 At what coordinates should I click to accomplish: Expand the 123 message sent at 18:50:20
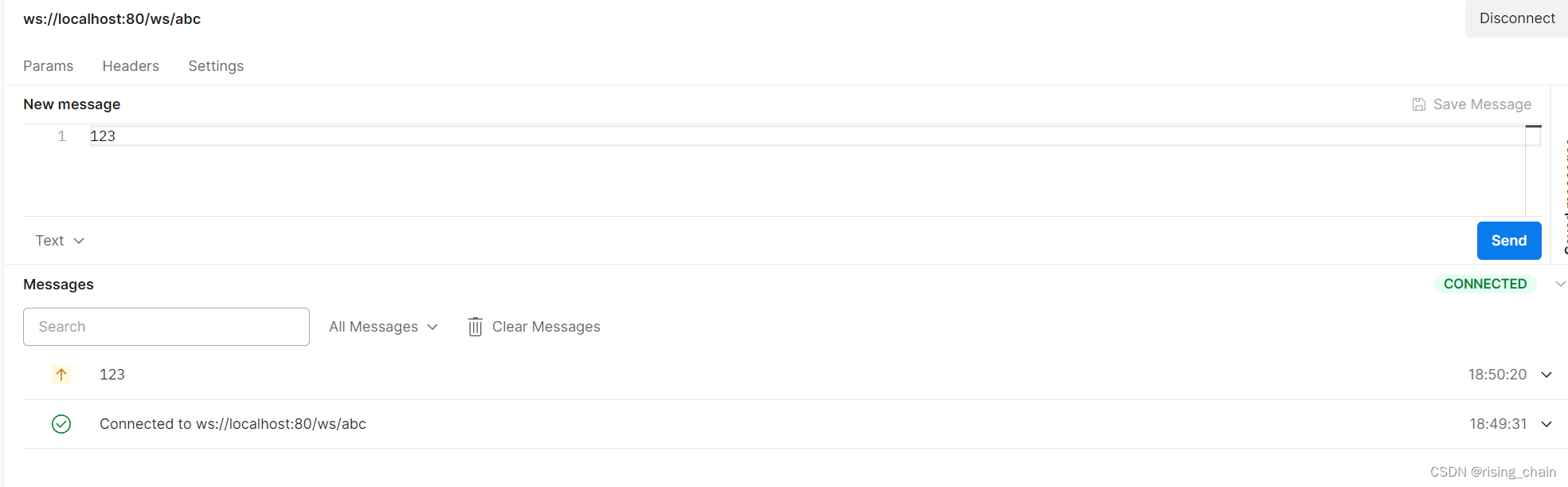click(1546, 375)
